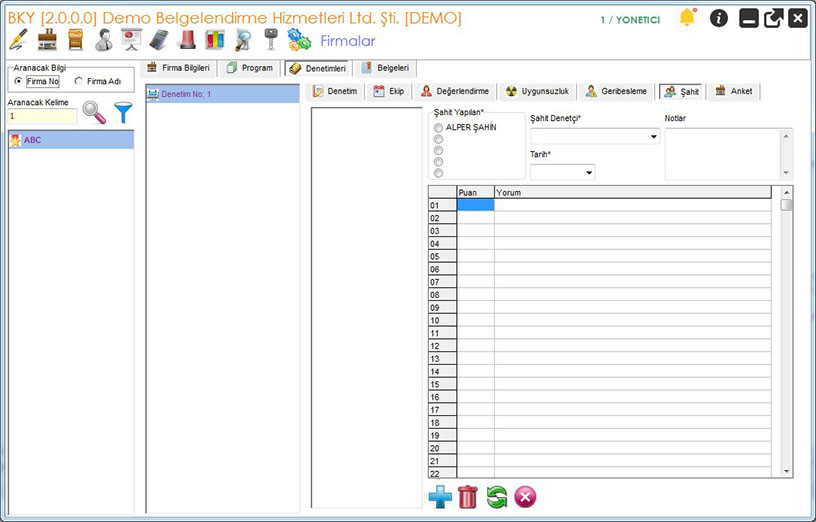Click the presentation chart board icon

(x=131, y=40)
